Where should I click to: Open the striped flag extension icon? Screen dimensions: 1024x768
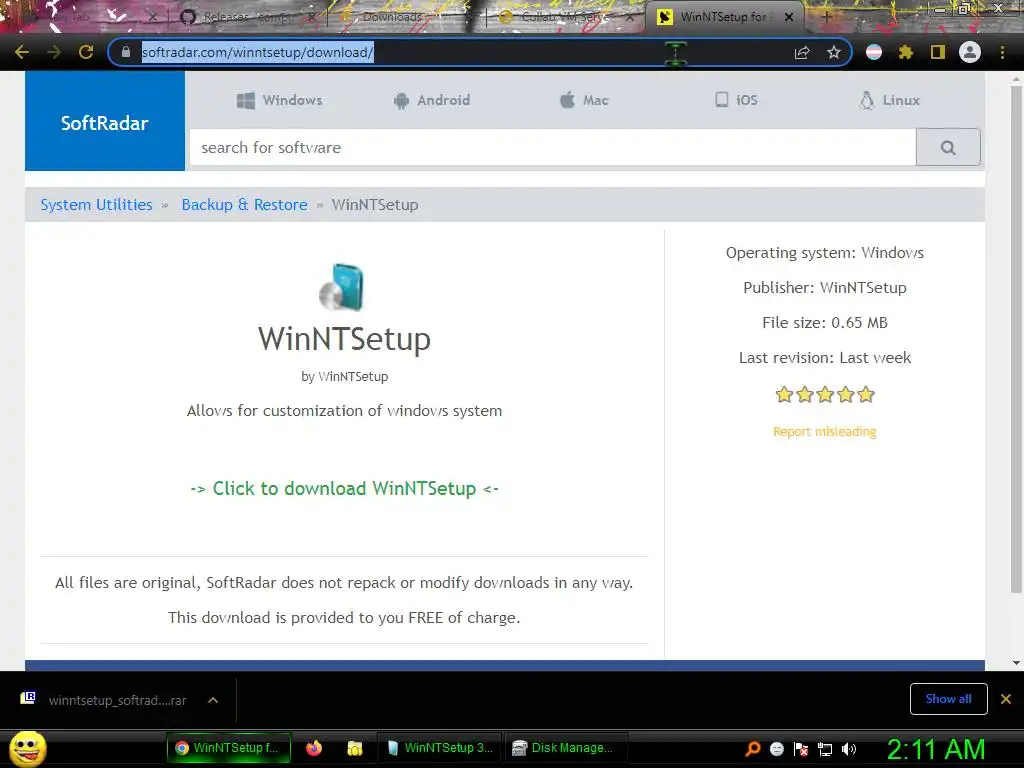coord(874,52)
